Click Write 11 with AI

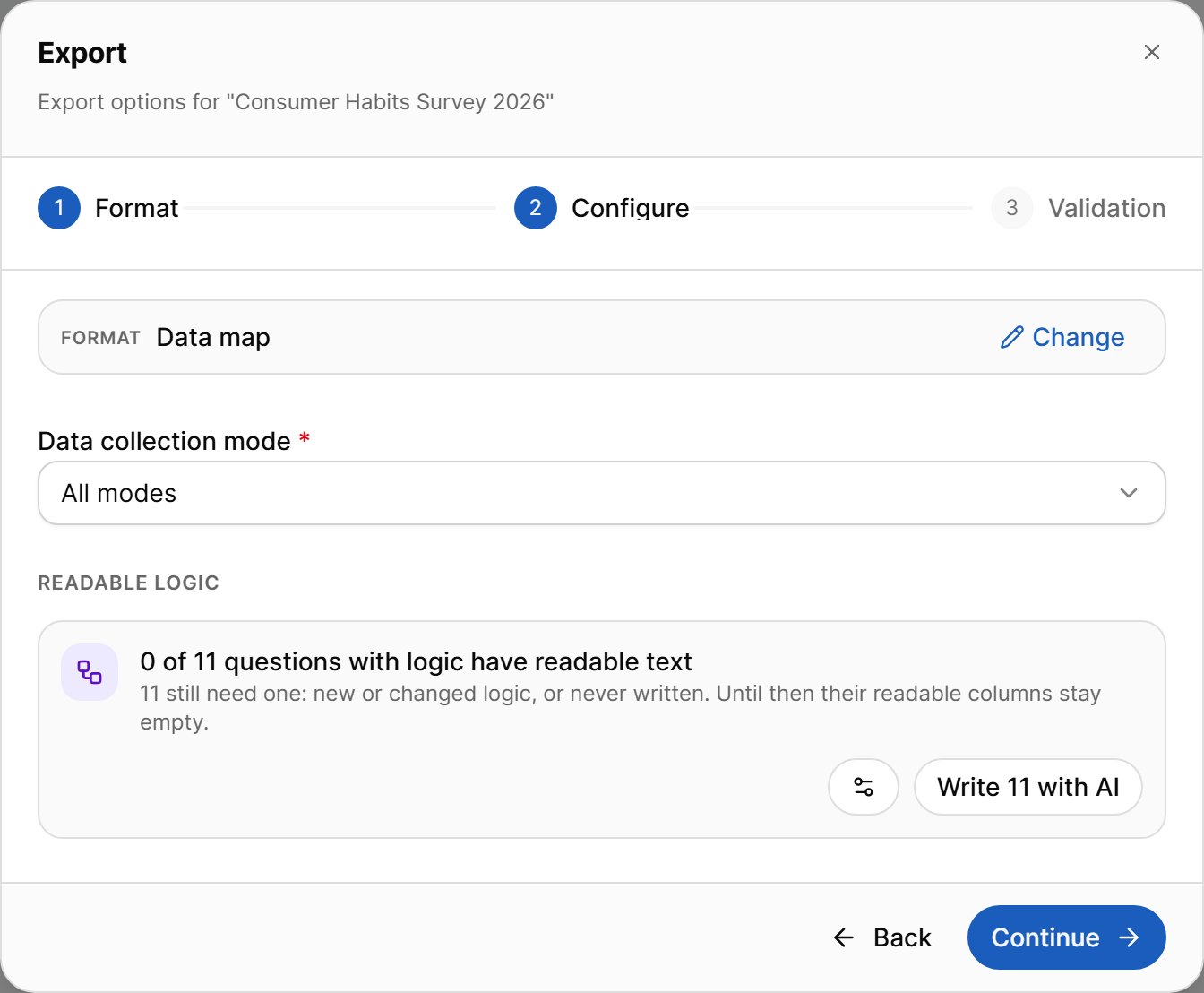click(x=1028, y=787)
